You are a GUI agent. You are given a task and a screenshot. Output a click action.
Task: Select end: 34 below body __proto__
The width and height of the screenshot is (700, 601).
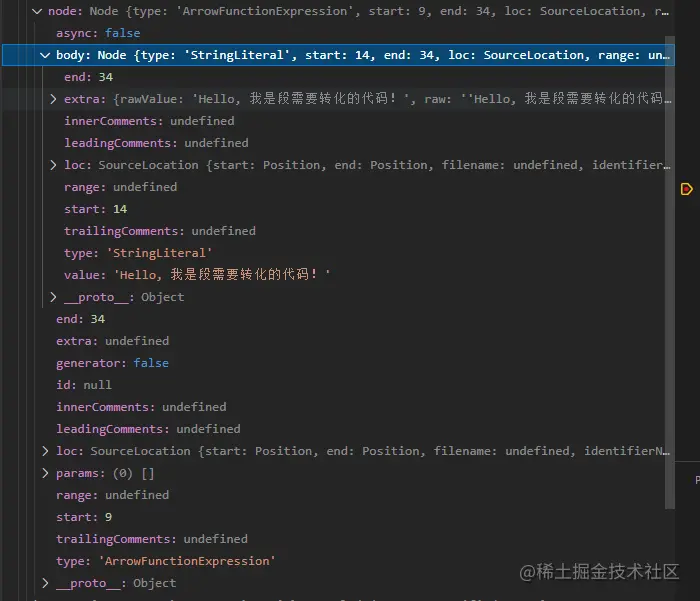[x=338, y=319]
